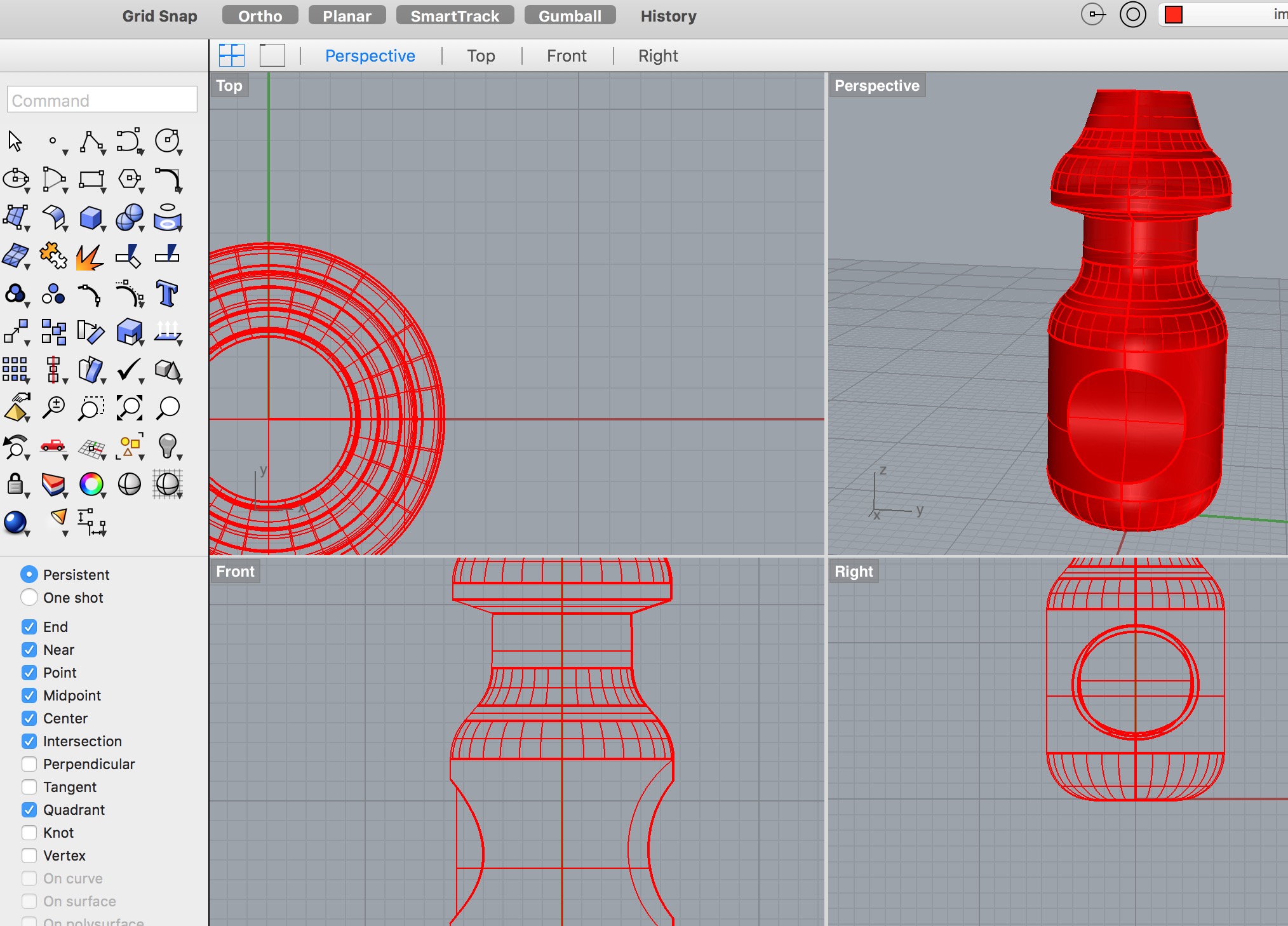
Task: Switch to the Right viewport tab
Action: [658, 56]
